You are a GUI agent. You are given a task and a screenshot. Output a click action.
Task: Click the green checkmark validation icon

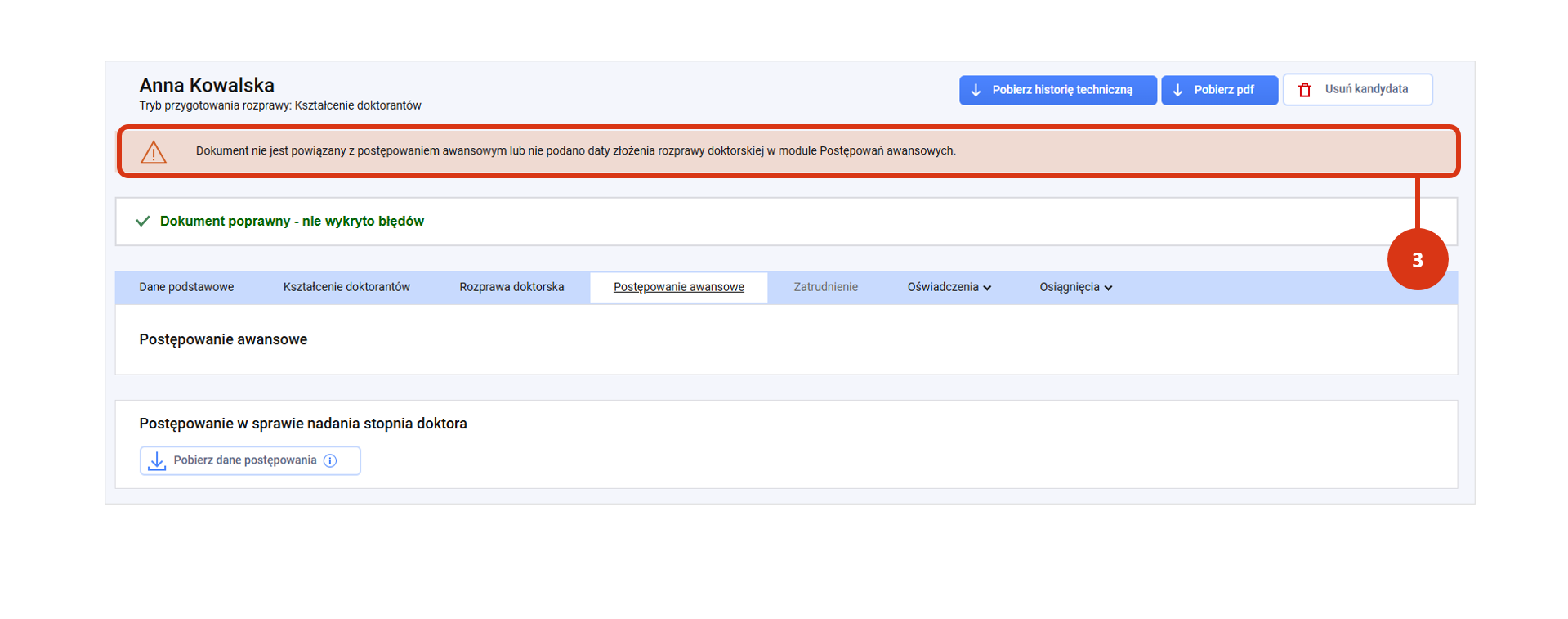pos(143,222)
